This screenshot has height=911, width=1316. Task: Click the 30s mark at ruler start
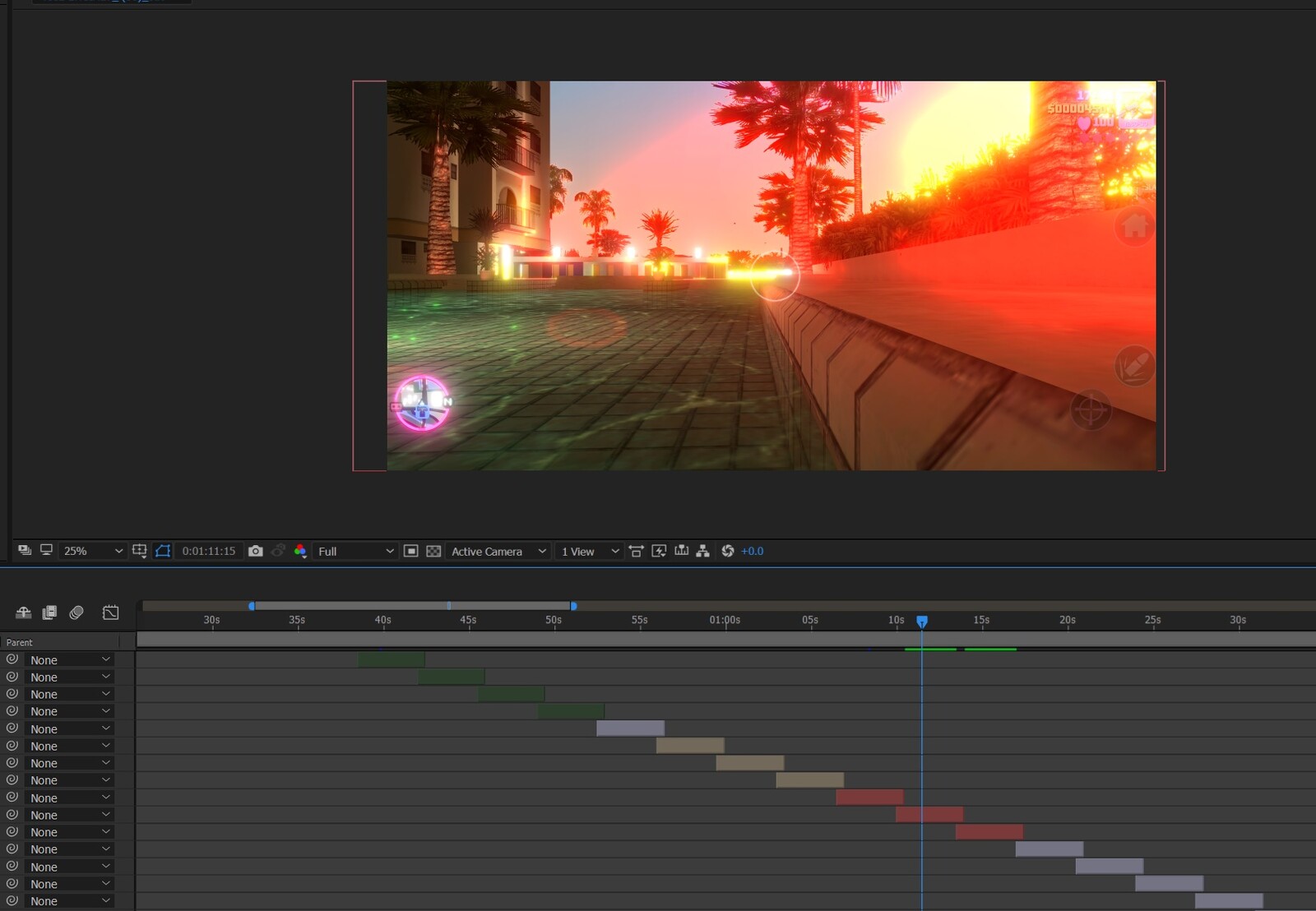(211, 620)
